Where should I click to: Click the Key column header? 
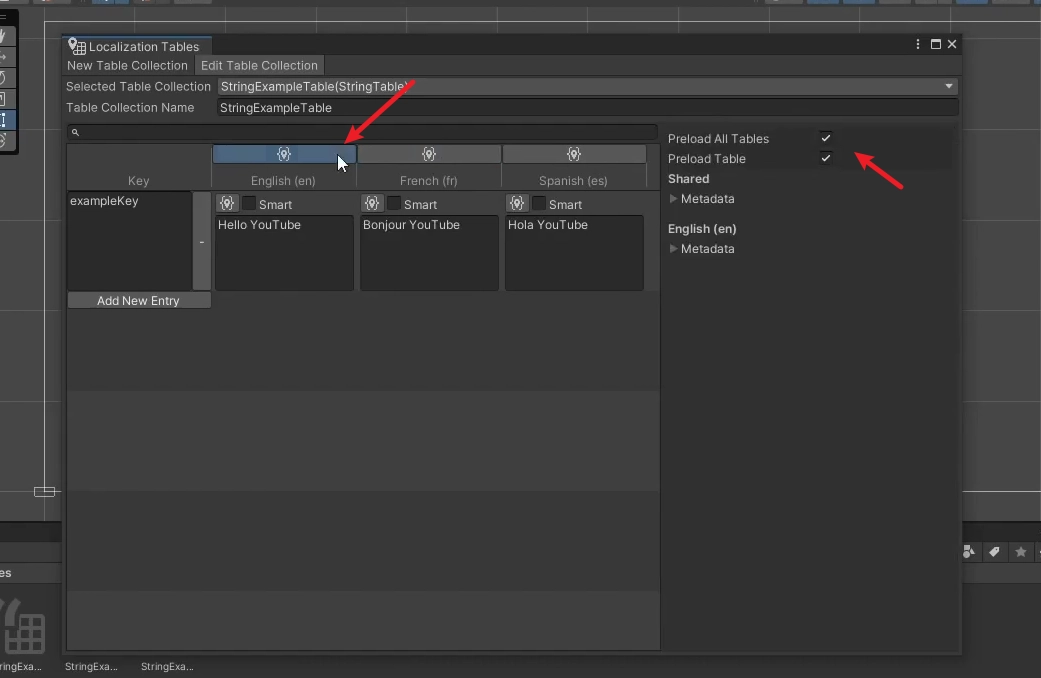click(139, 180)
